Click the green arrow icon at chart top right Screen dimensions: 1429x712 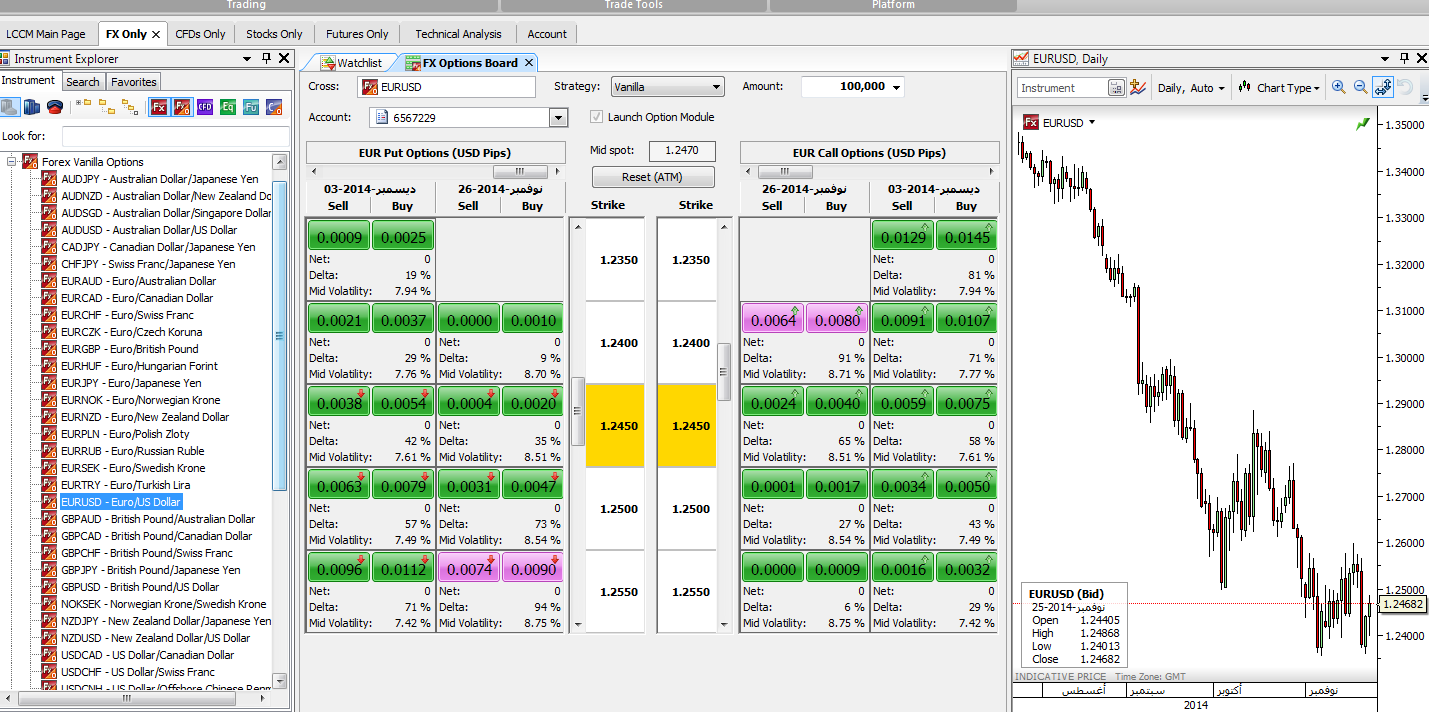click(x=1362, y=124)
